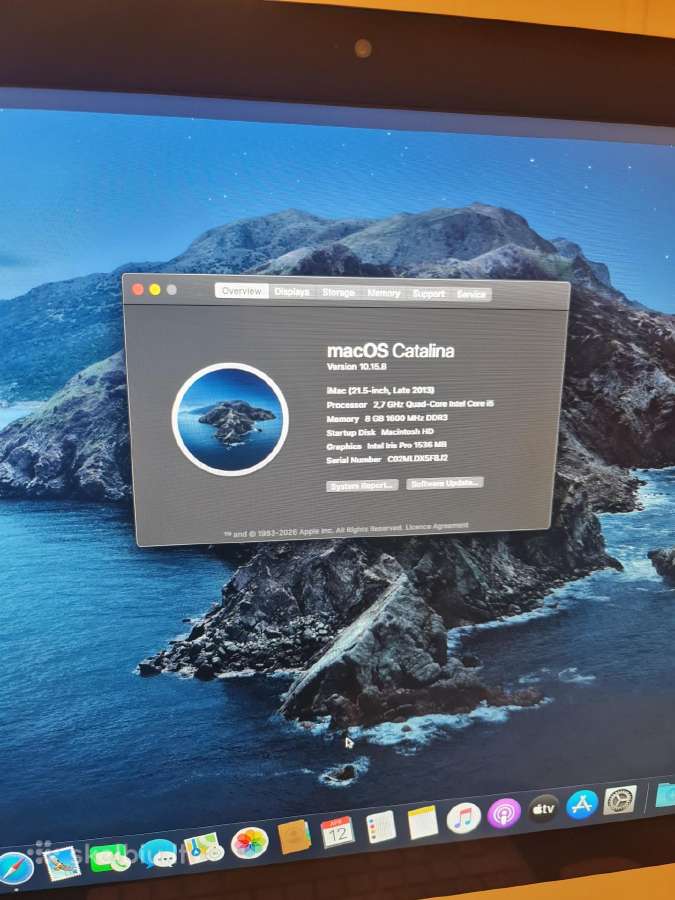The height and width of the screenshot is (900, 675).
Task: Click the 'Serial Number' label
Action: [354, 460]
